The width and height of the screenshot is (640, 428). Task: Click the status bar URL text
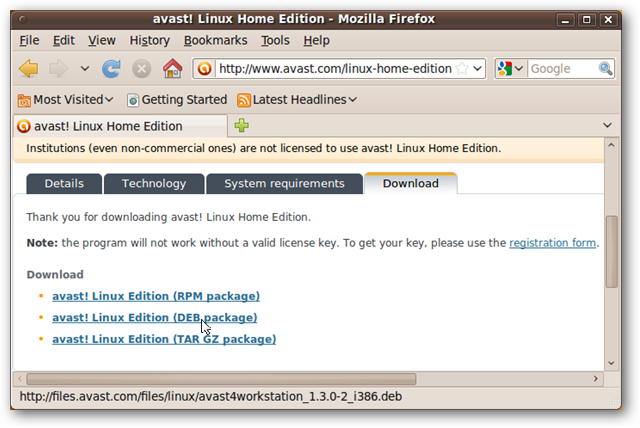coord(211,397)
